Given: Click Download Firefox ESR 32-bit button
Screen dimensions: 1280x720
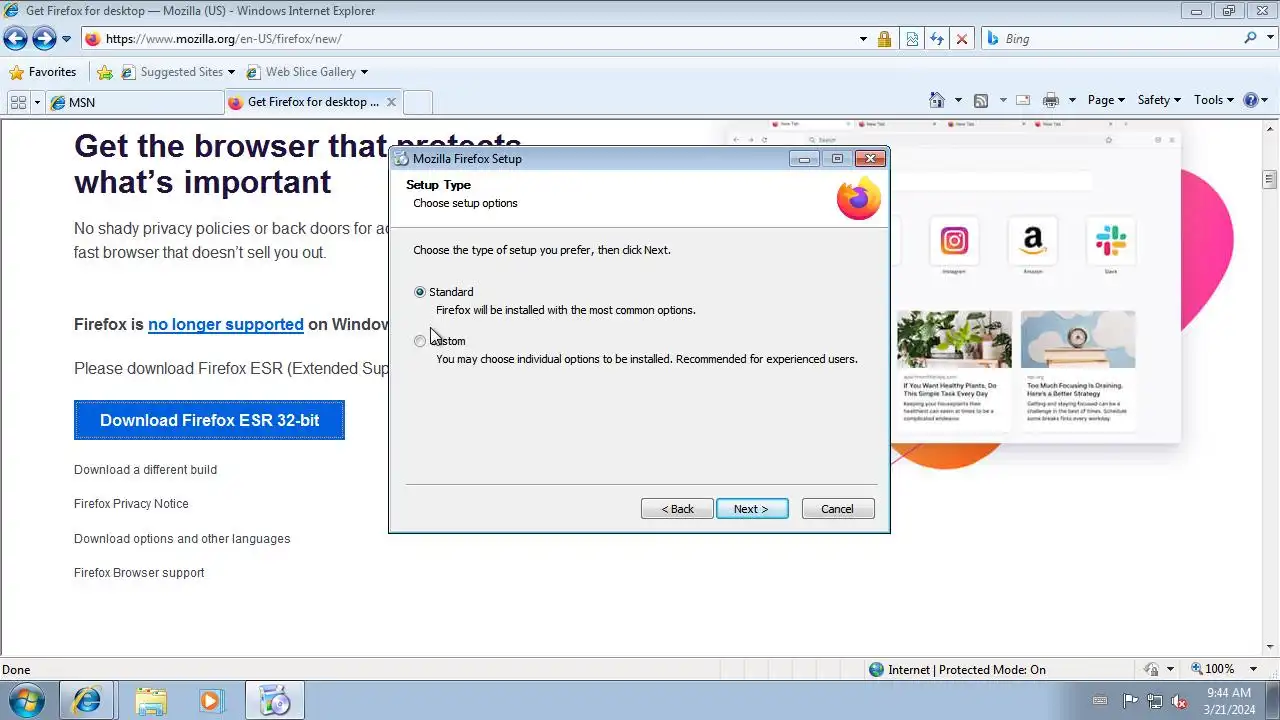Looking at the screenshot, I should point(209,420).
